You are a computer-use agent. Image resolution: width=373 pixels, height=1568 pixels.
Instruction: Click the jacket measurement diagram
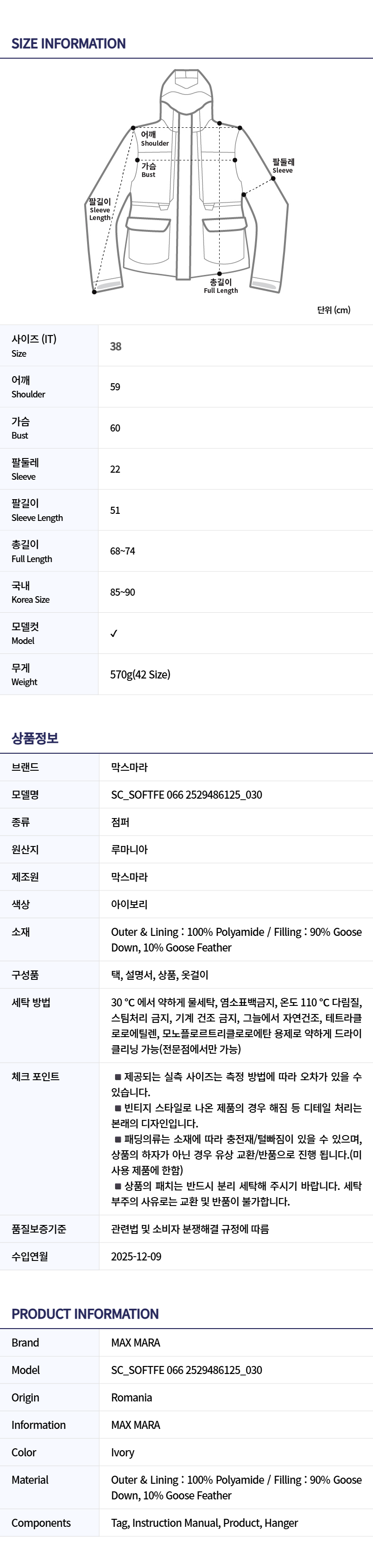click(x=186, y=183)
